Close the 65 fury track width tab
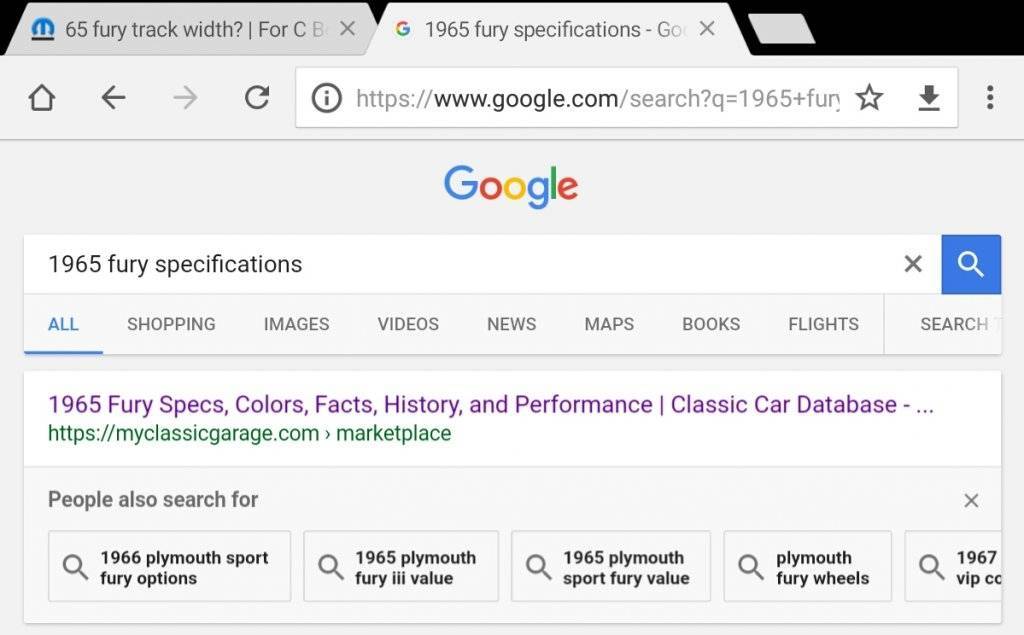This screenshot has width=1024, height=635. 347,29
